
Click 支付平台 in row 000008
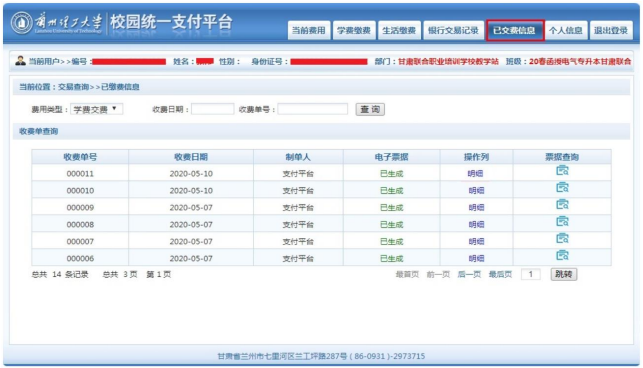(298, 224)
